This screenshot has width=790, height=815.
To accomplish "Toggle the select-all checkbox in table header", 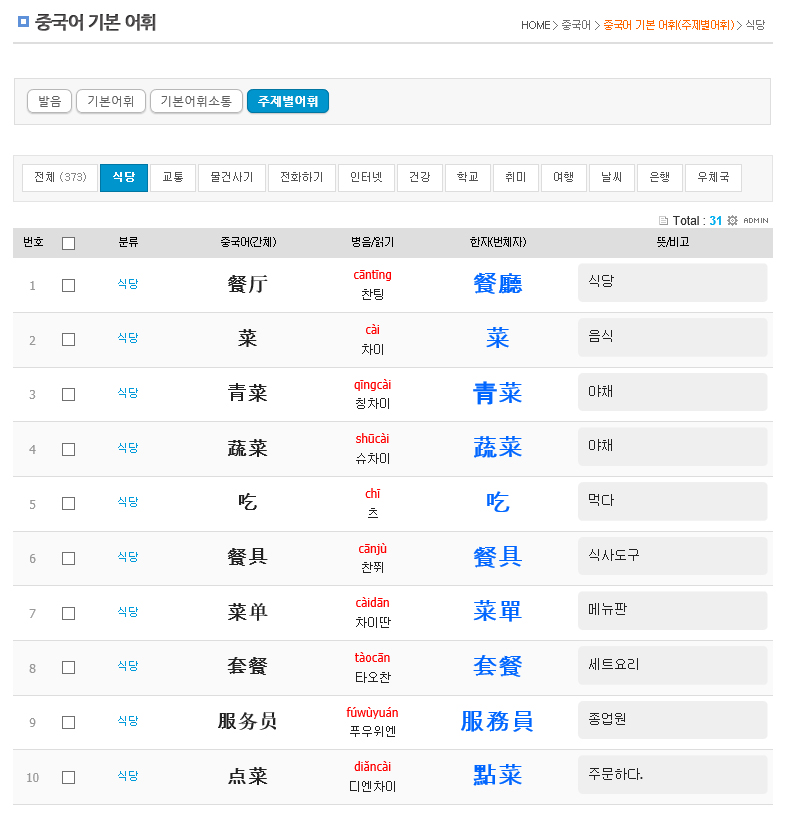I will 68,243.
